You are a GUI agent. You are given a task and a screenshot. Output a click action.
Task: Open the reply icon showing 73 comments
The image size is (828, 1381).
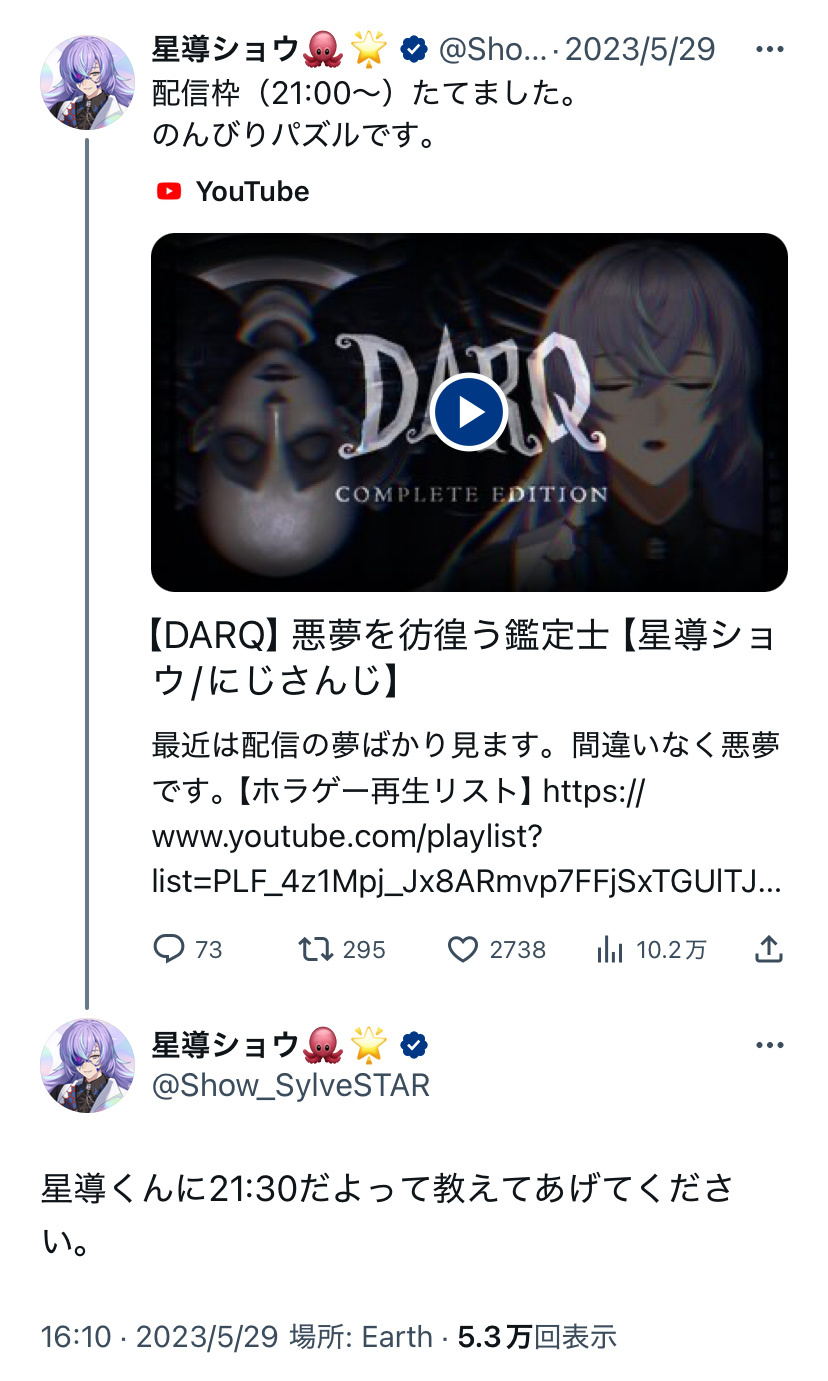point(168,948)
